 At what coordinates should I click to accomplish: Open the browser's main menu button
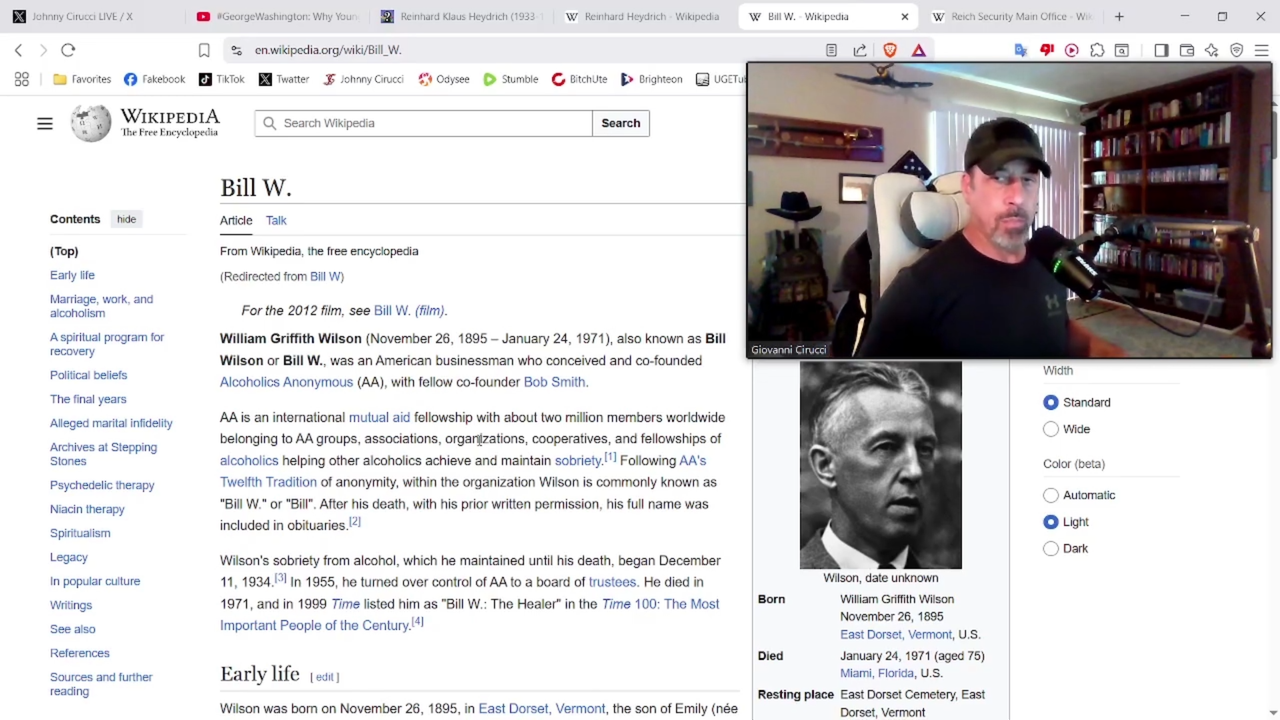tap(1261, 50)
